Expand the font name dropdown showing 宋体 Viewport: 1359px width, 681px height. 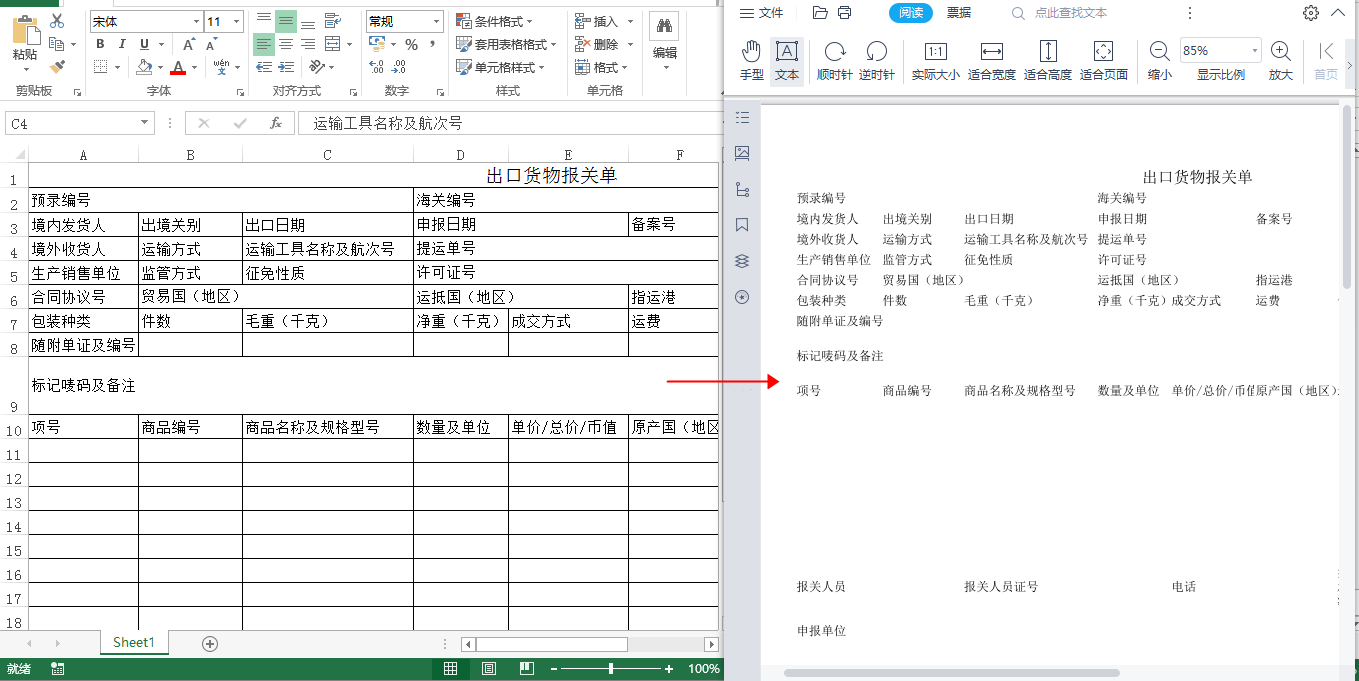[196, 21]
